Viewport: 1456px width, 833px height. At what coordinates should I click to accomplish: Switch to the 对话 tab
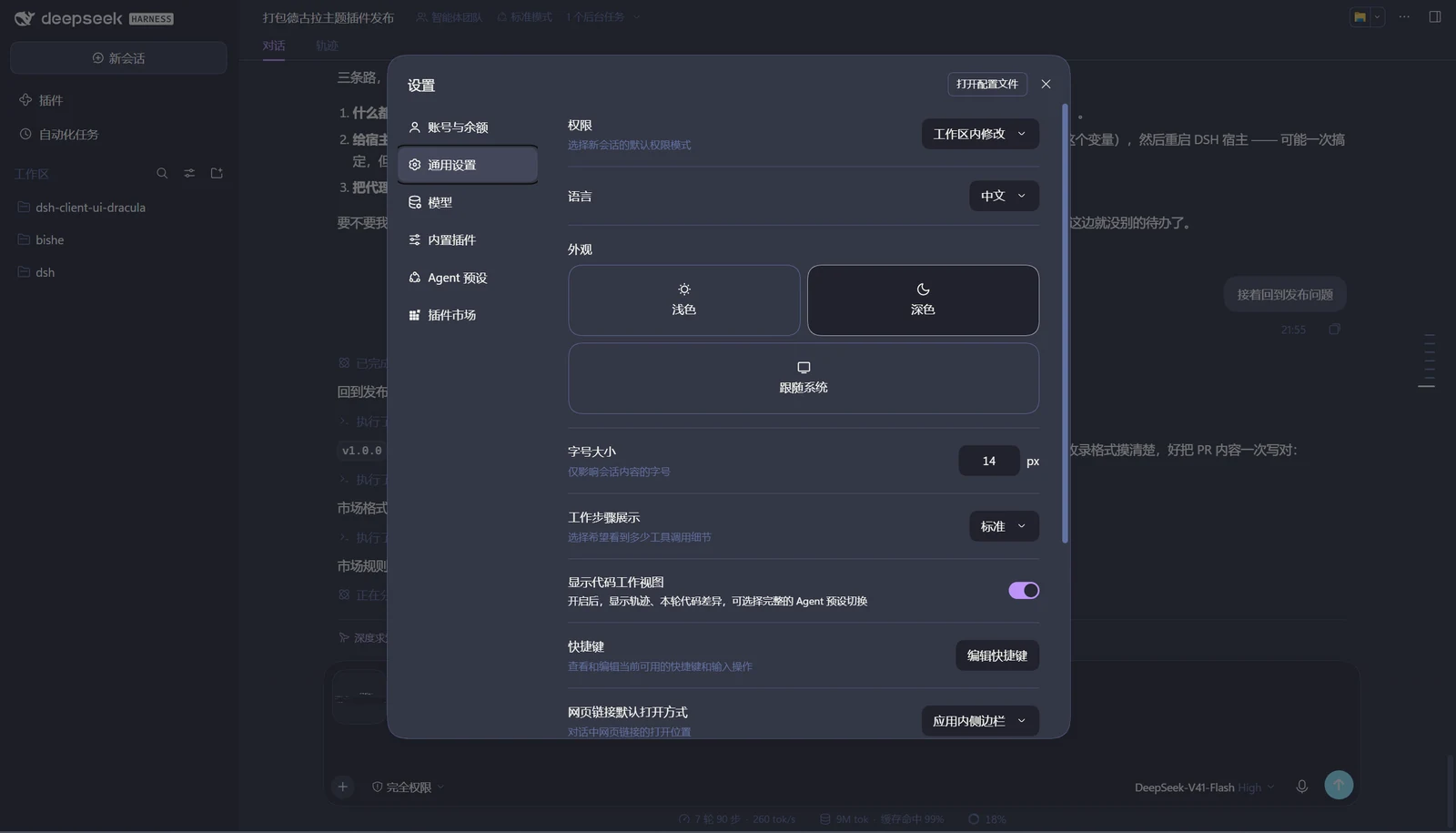[274, 46]
